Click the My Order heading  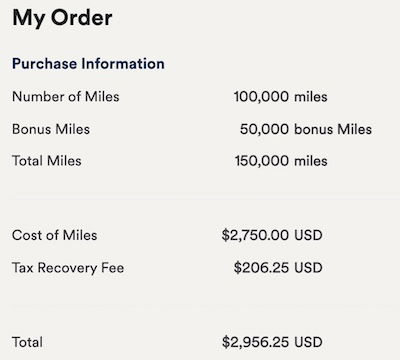[62, 19]
